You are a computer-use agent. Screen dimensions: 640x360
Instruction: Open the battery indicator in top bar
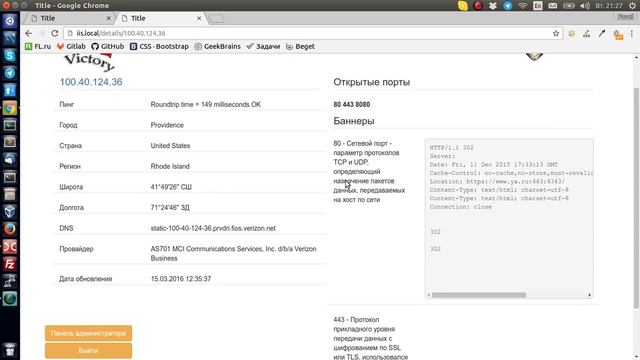coord(569,6)
